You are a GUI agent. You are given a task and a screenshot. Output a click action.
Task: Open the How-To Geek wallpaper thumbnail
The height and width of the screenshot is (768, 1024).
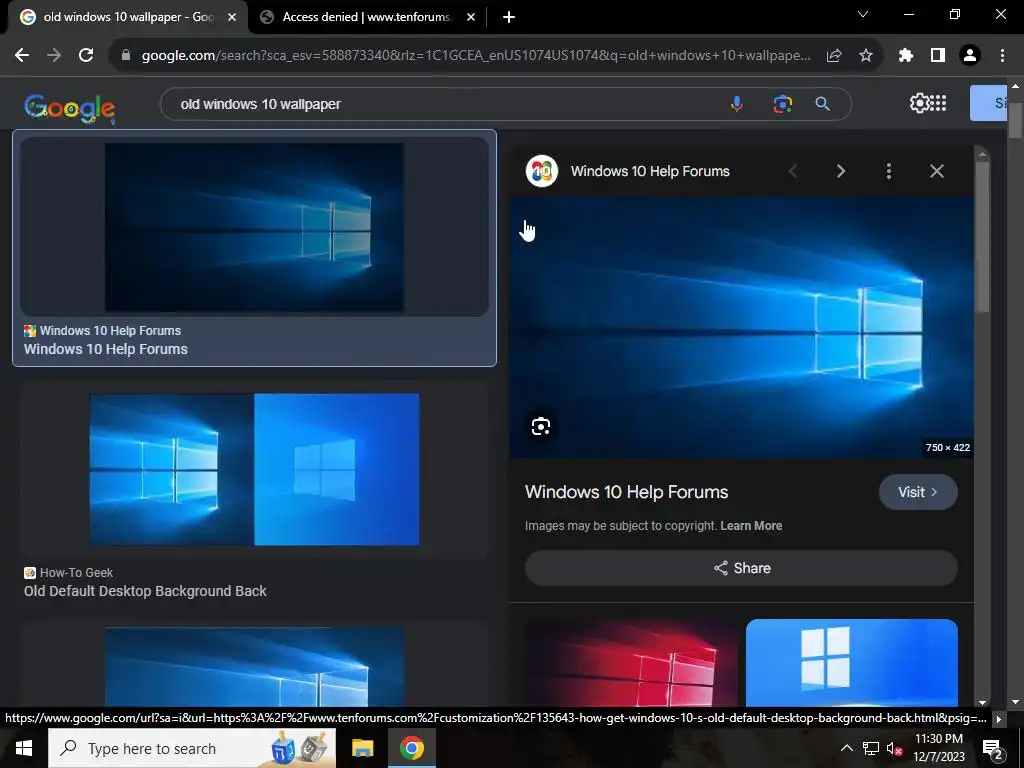[254, 469]
